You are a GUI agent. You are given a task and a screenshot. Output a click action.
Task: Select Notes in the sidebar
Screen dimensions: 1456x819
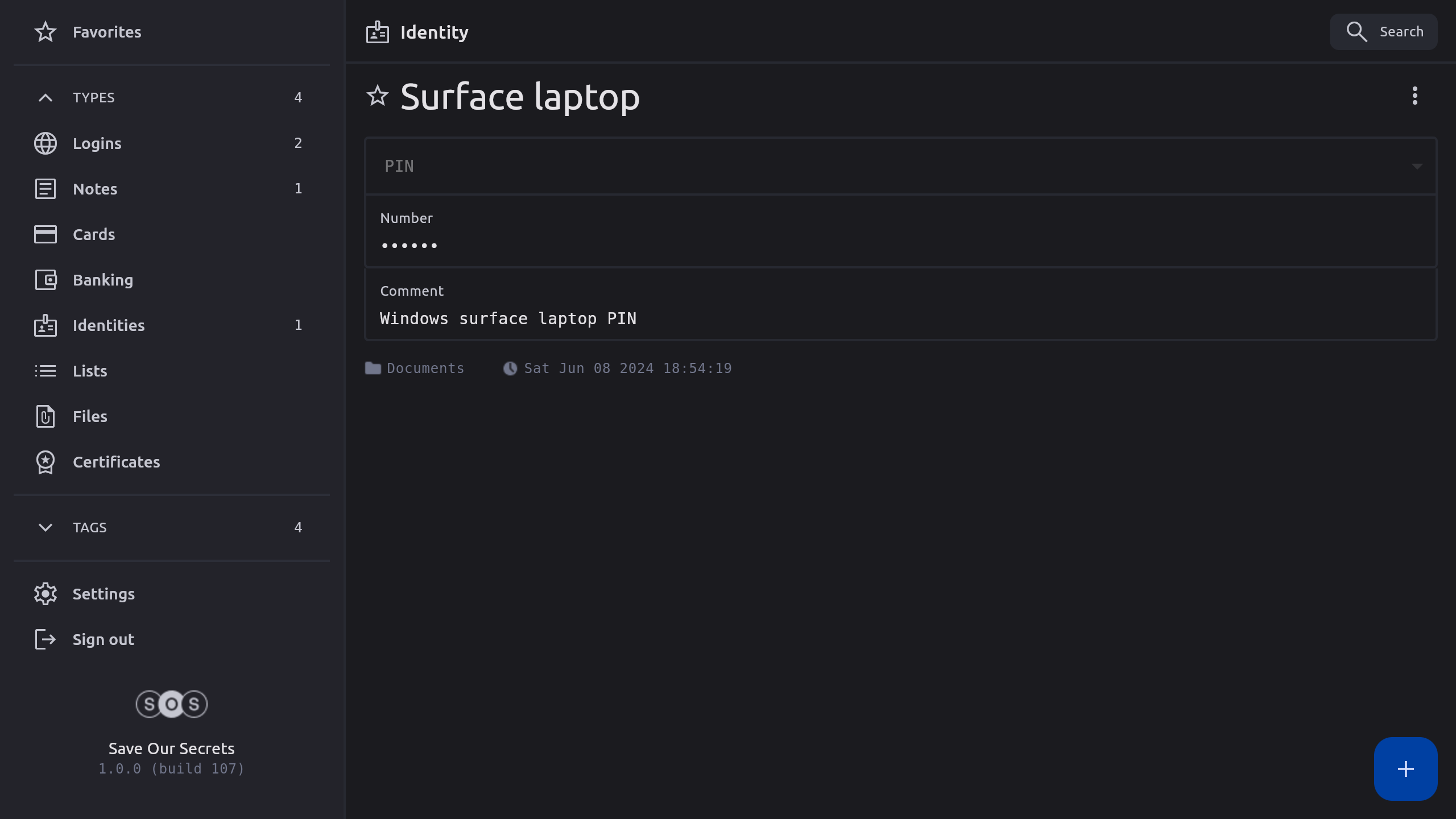[95, 189]
